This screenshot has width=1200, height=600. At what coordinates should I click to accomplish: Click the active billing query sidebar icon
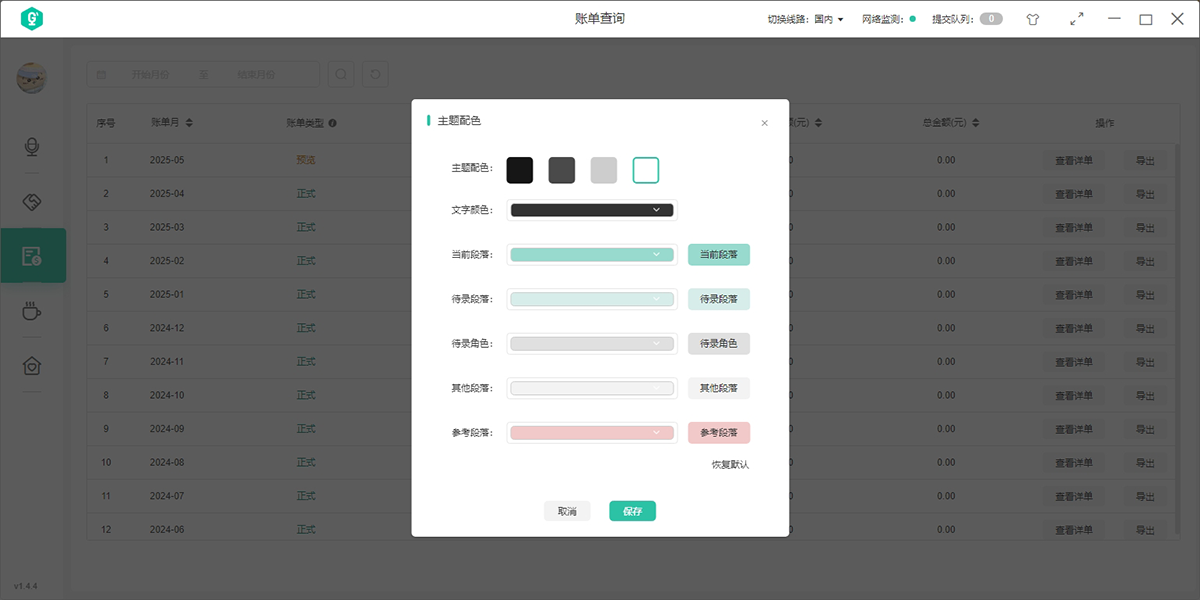(x=32, y=255)
